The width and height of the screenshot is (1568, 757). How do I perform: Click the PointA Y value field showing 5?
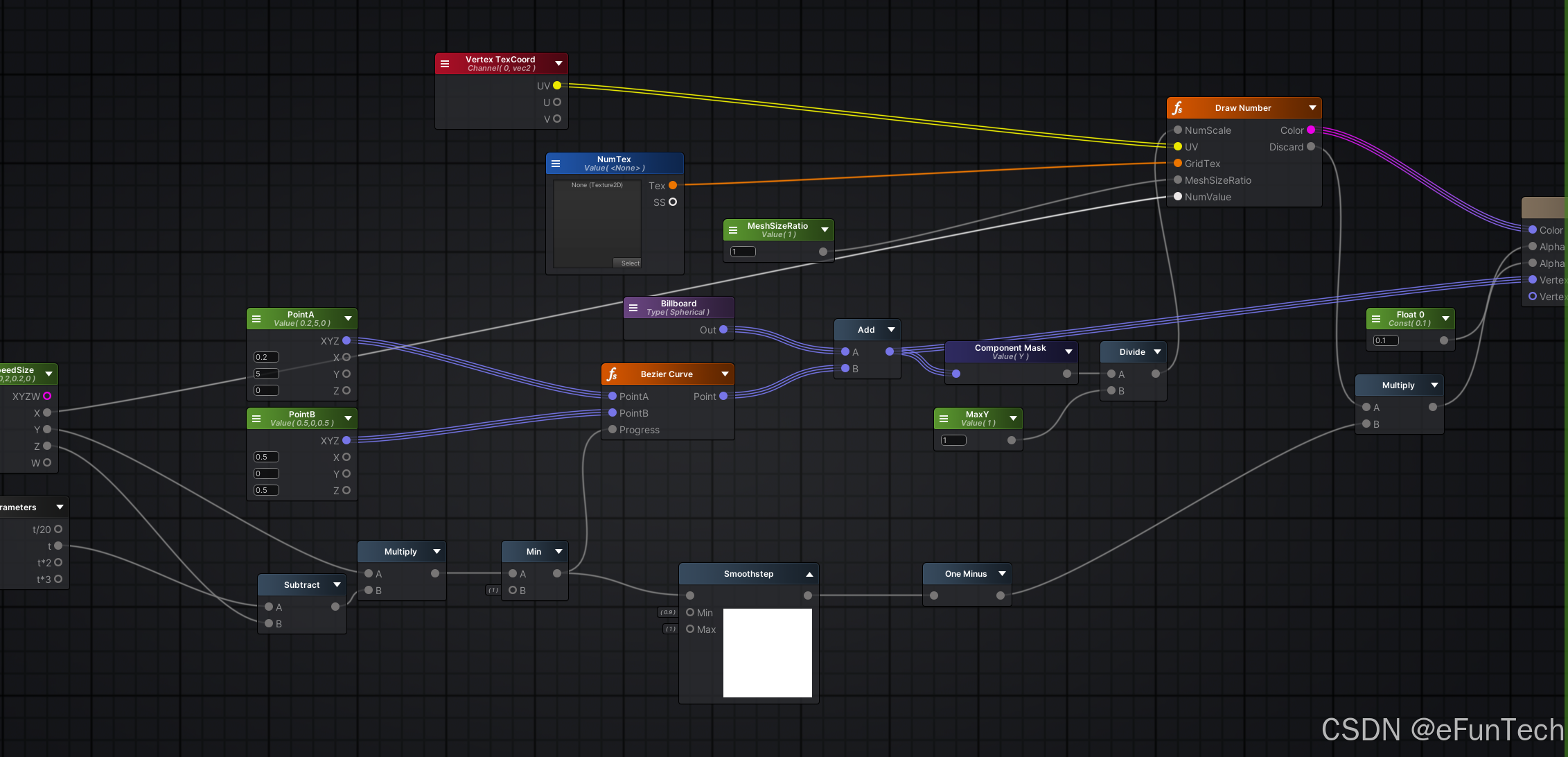[x=266, y=374]
